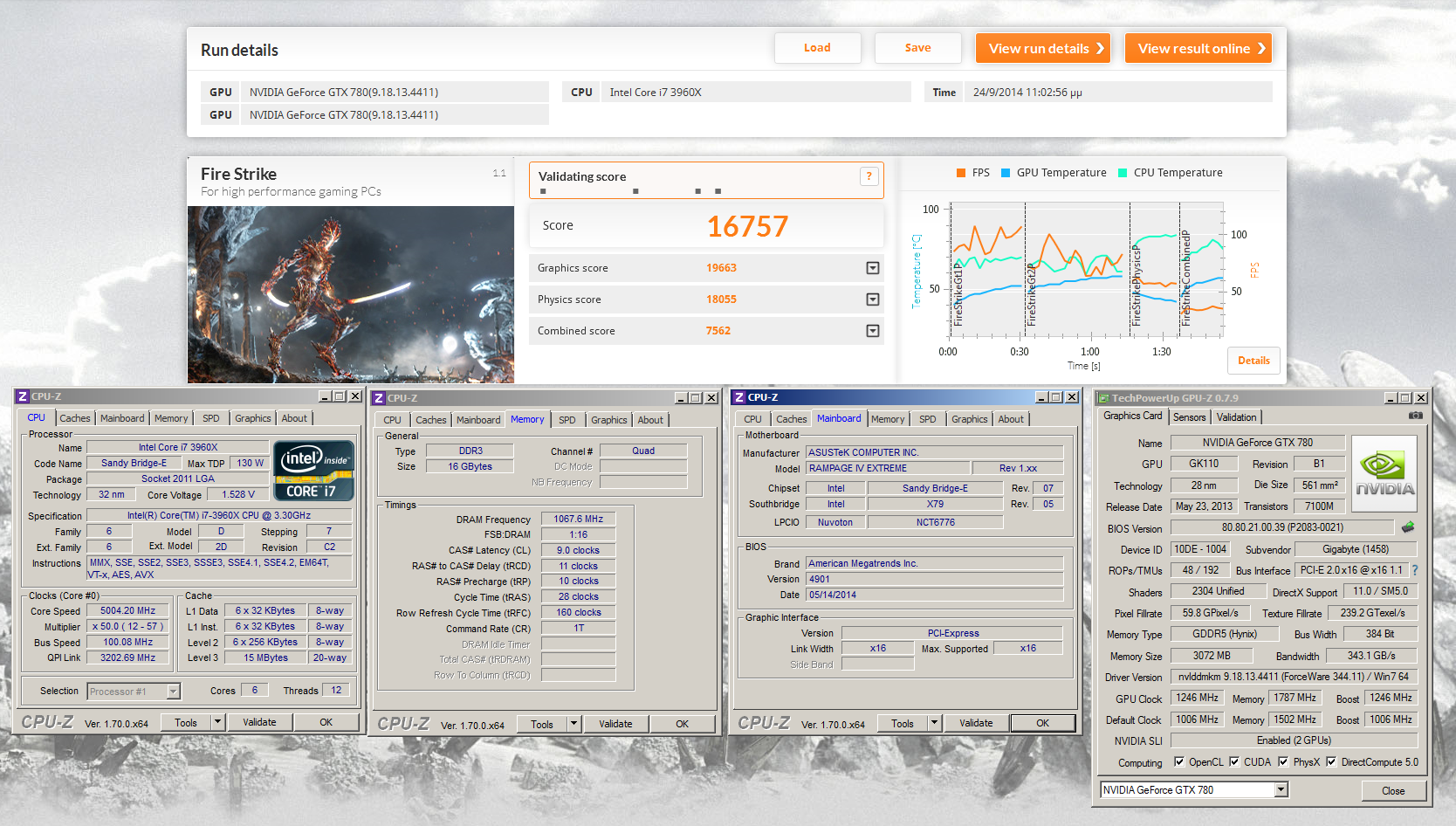Open the Processor #1 selection dropdown
The width and height of the screenshot is (1456, 826).
174,692
